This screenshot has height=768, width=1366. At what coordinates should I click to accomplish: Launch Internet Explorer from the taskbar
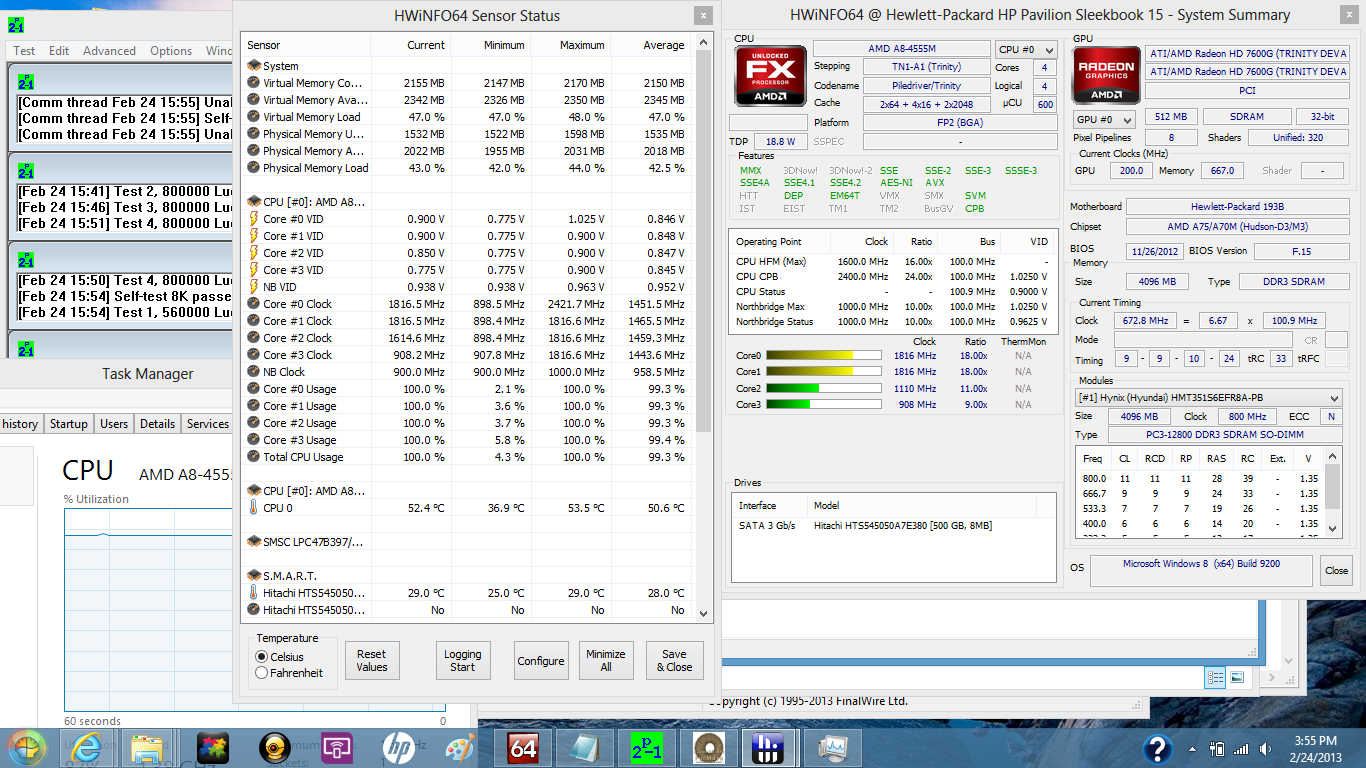(88, 747)
